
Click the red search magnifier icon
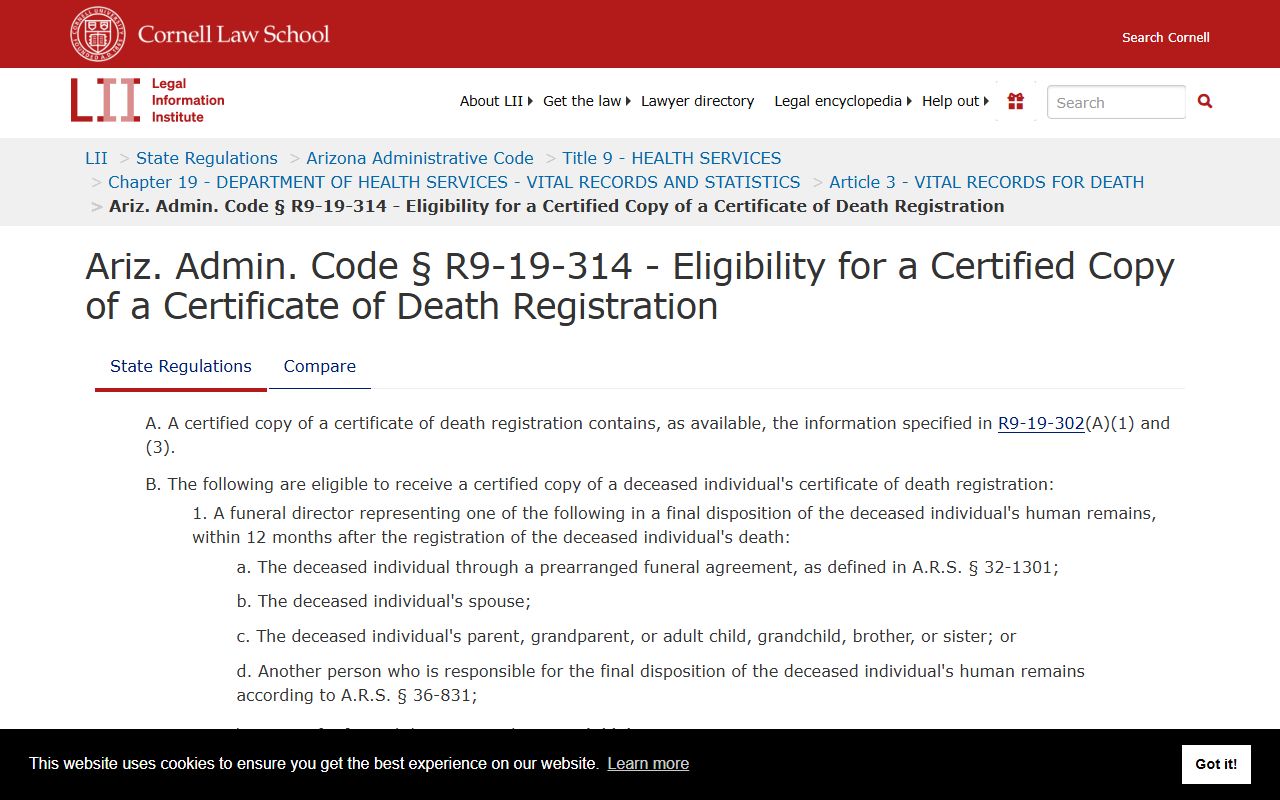tap(1205, 101)
